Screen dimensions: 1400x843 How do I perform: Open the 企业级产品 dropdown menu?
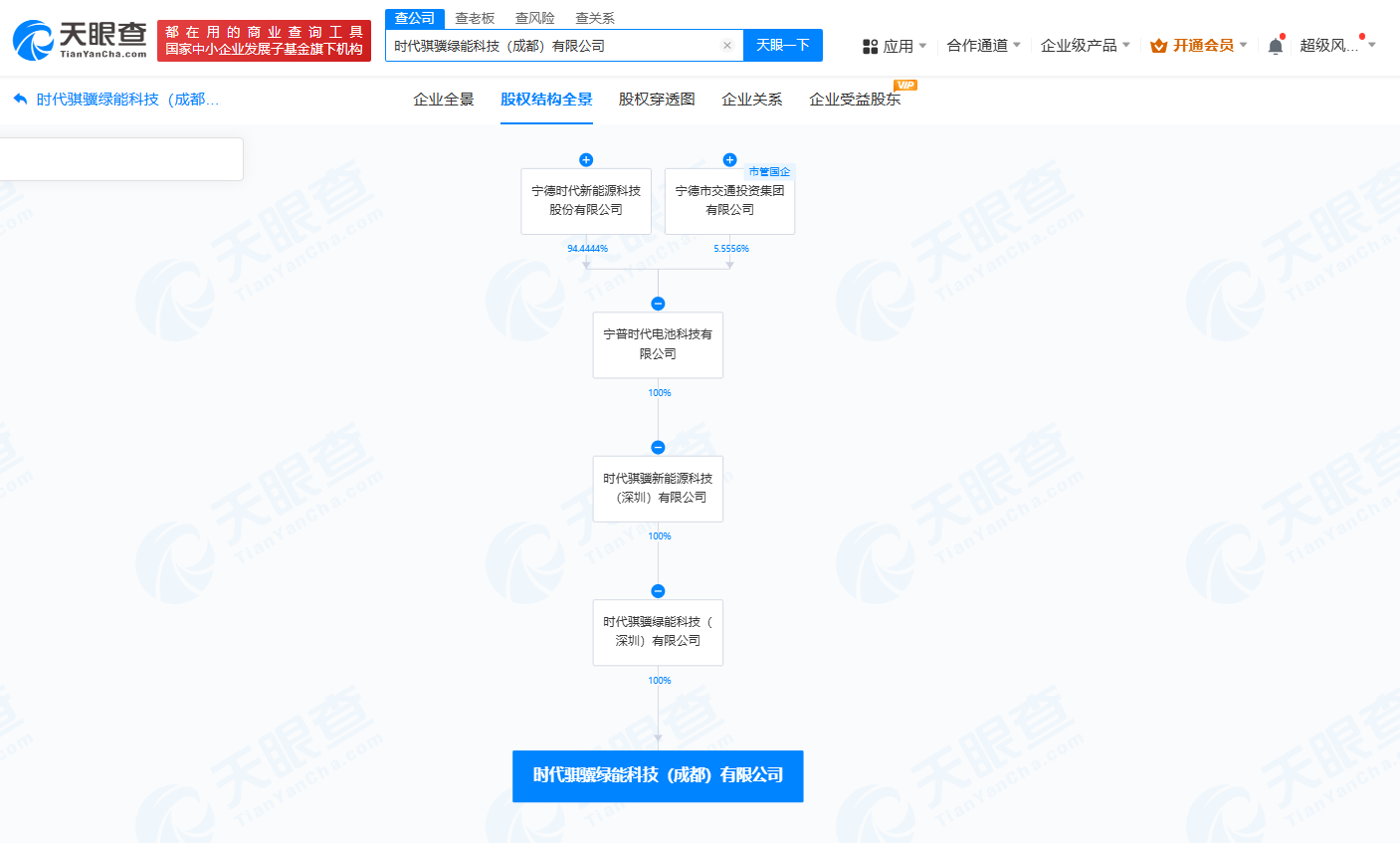click(x=1086, y=46)
